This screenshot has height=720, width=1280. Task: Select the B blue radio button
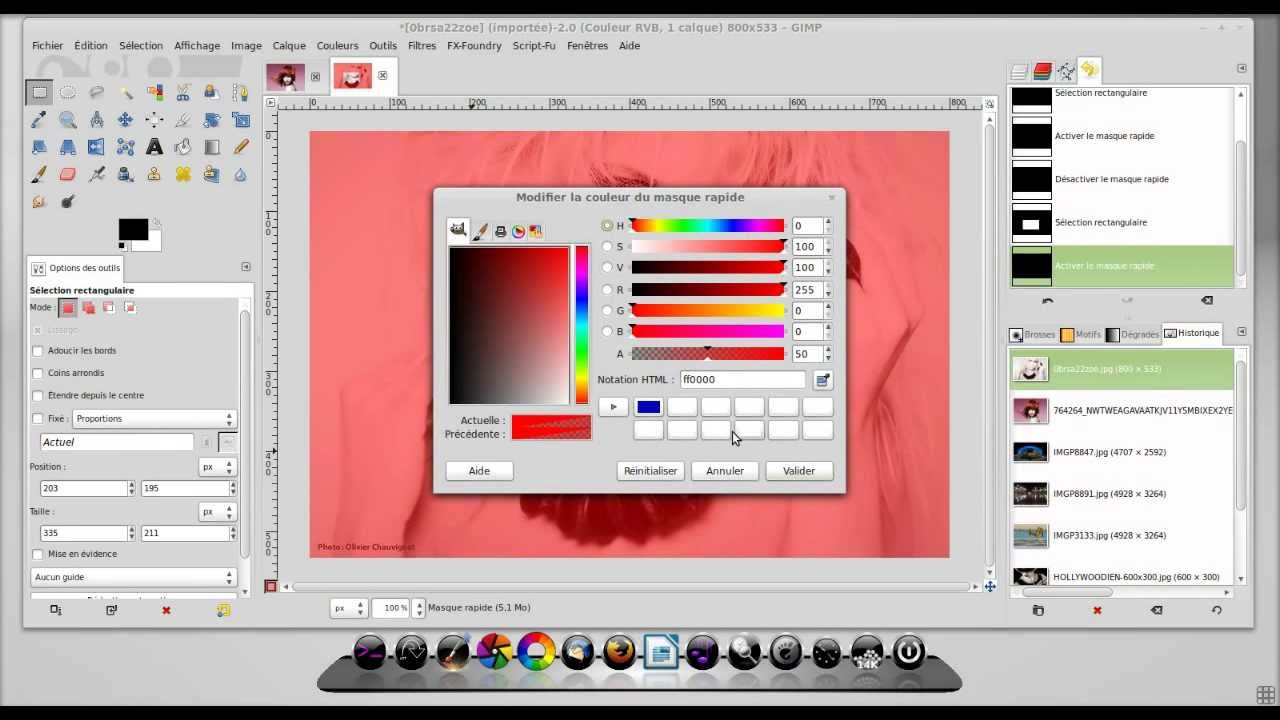click(607, 332)
